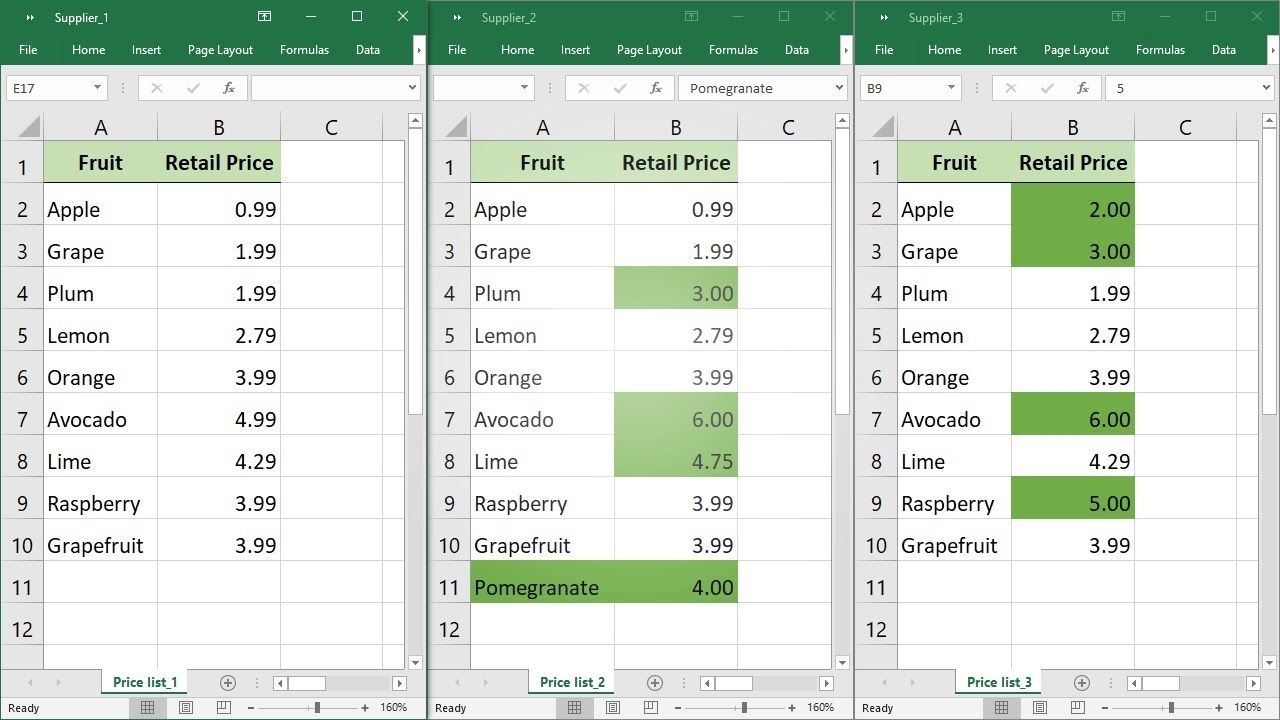
Task: Open Formulas tab in Supplier_1 ribbon
Action: [304, 50]
